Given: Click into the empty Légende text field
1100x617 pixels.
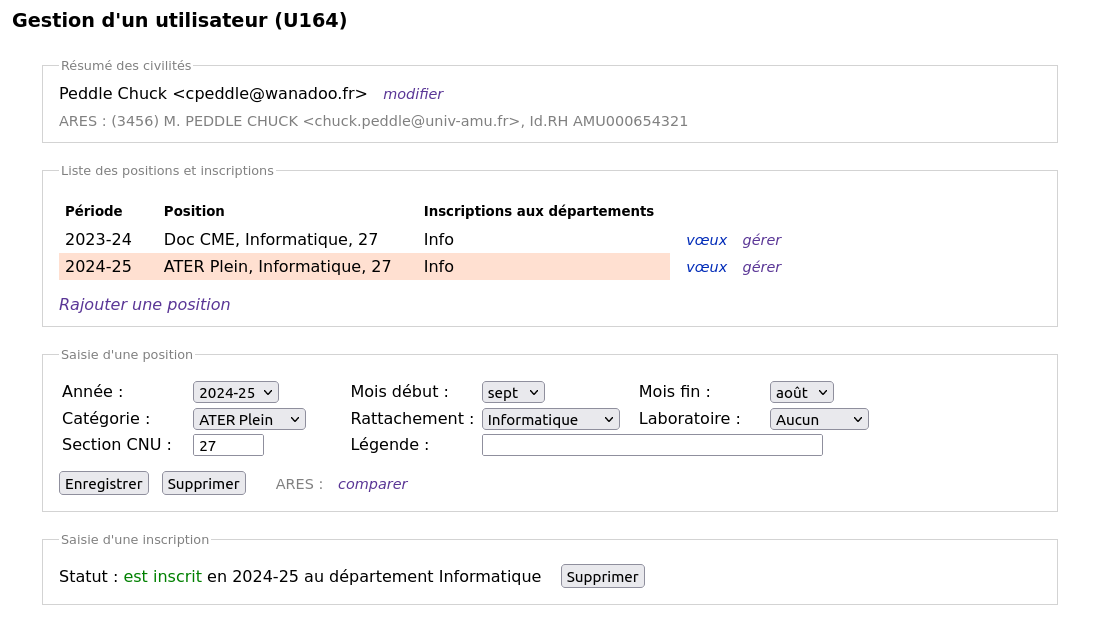Looking at the screenshot, I should click(x=652, y=445).
